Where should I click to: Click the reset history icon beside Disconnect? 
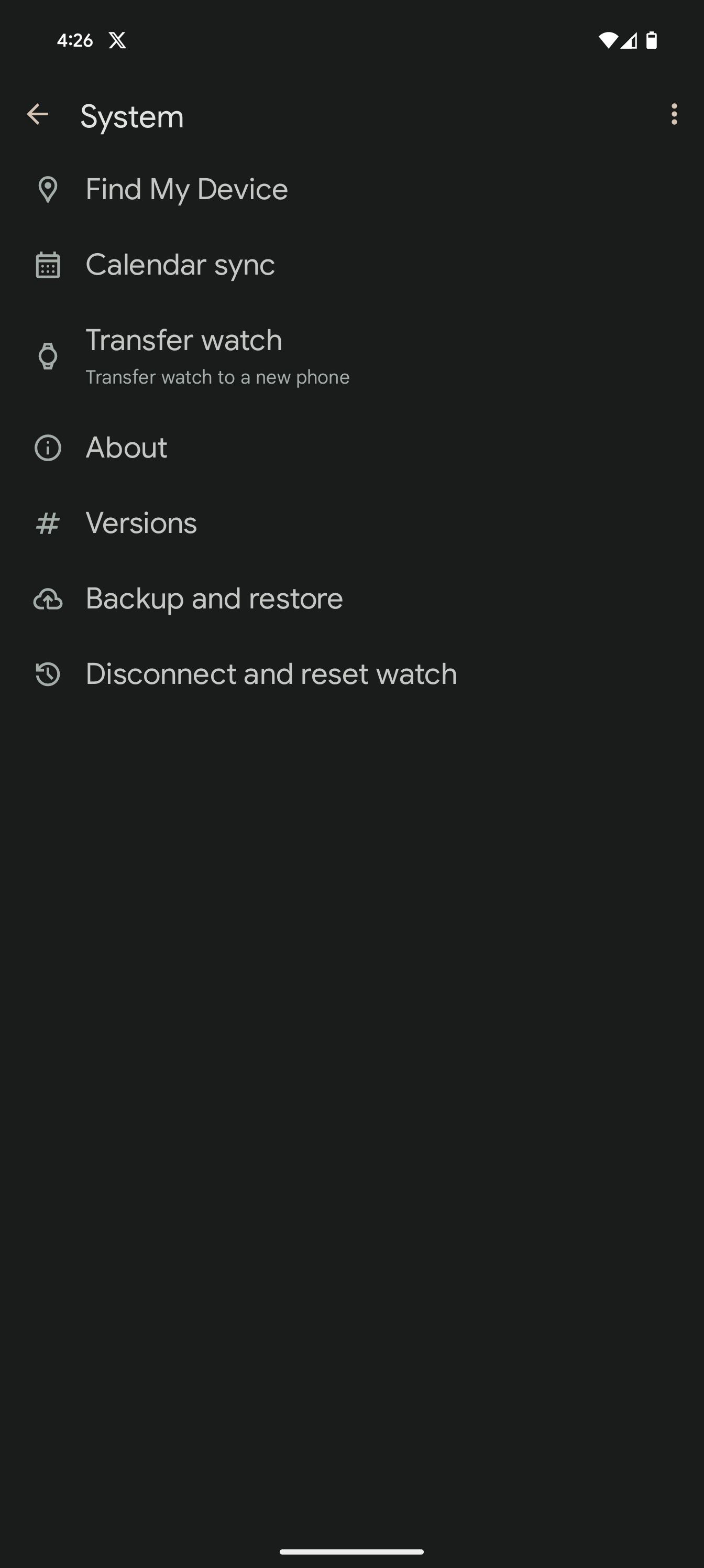tap(48, 674)
